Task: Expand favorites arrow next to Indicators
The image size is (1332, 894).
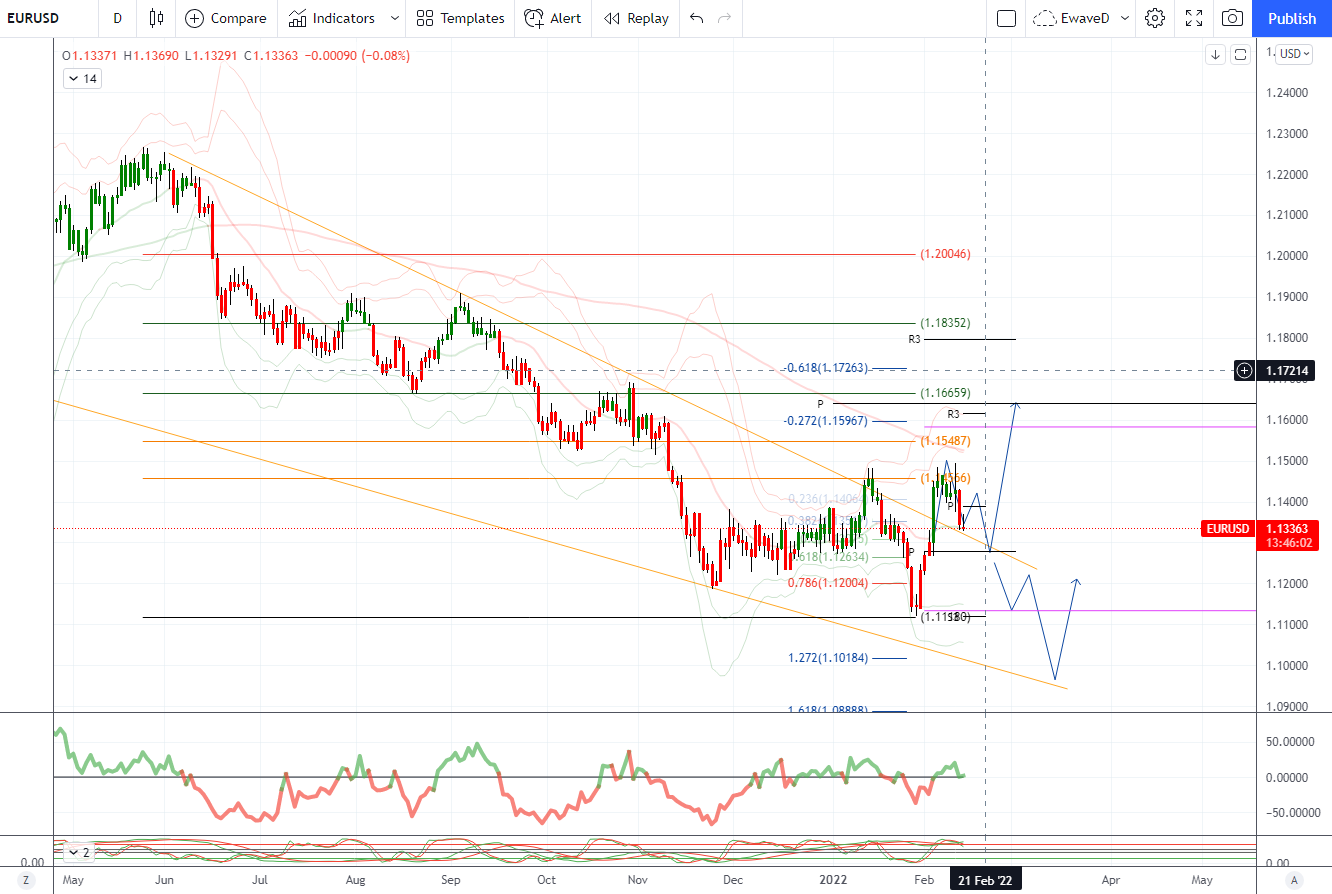Action: coord(394,18)
